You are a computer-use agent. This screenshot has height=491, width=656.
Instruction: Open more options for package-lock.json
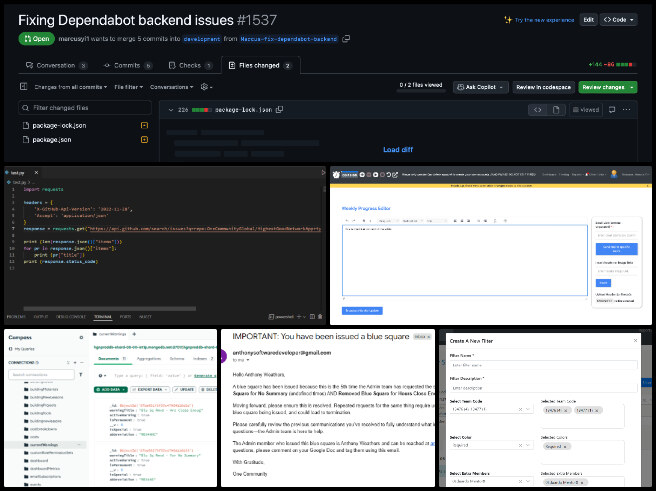point(626,110)
